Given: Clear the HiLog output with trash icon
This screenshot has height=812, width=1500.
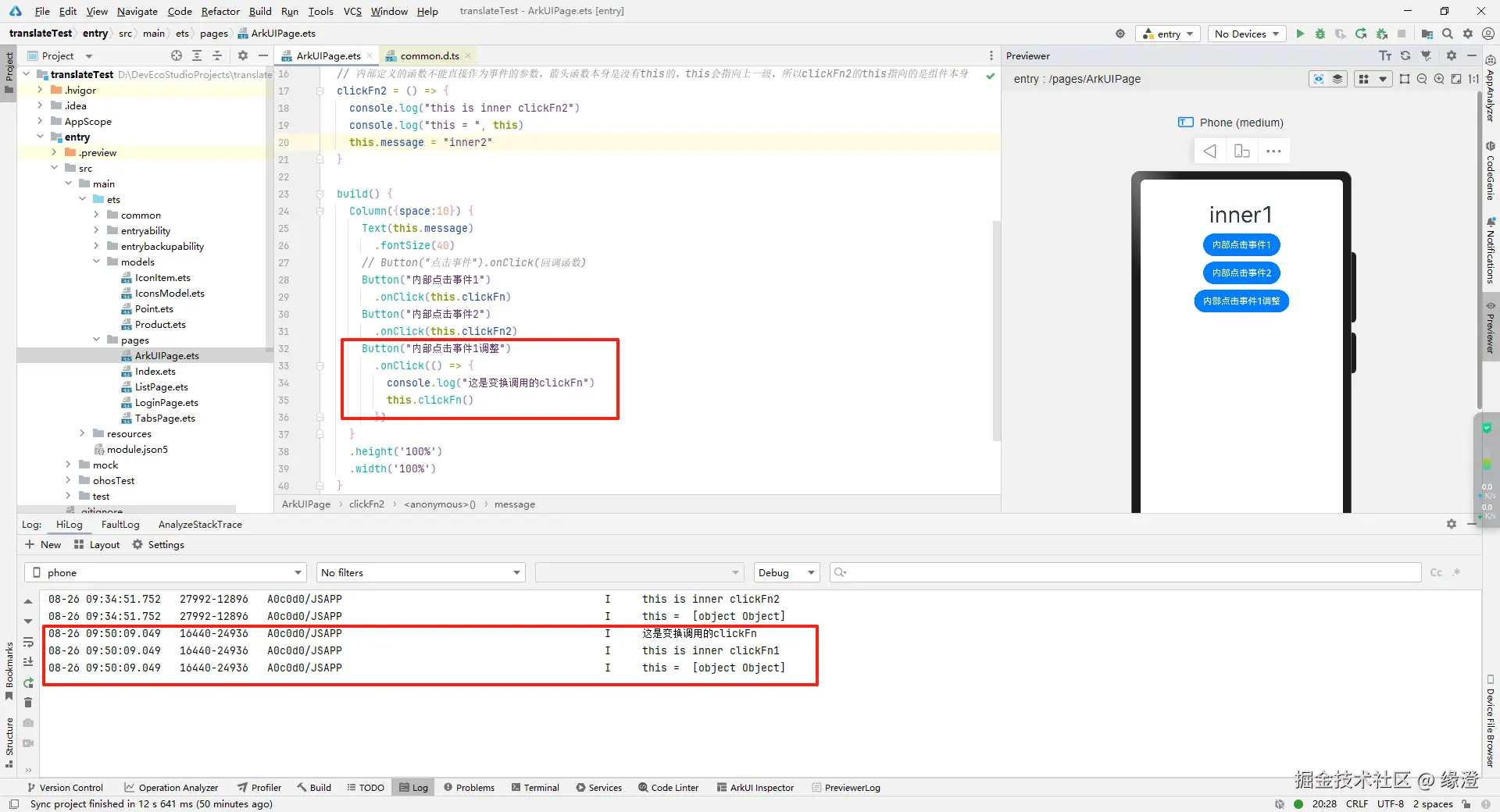Looking at the screenshot, I should coord(28,703).
